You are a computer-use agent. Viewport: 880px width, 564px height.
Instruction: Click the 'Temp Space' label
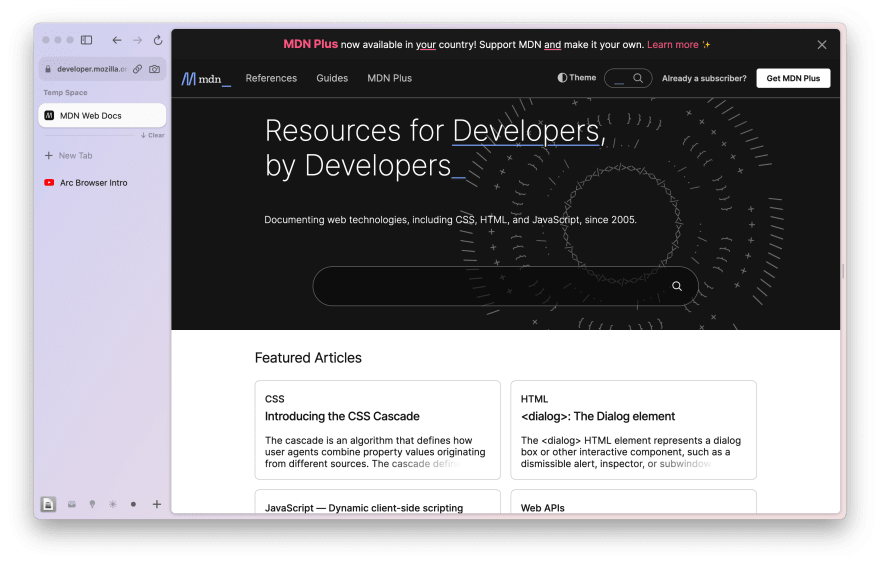[66, 93]
